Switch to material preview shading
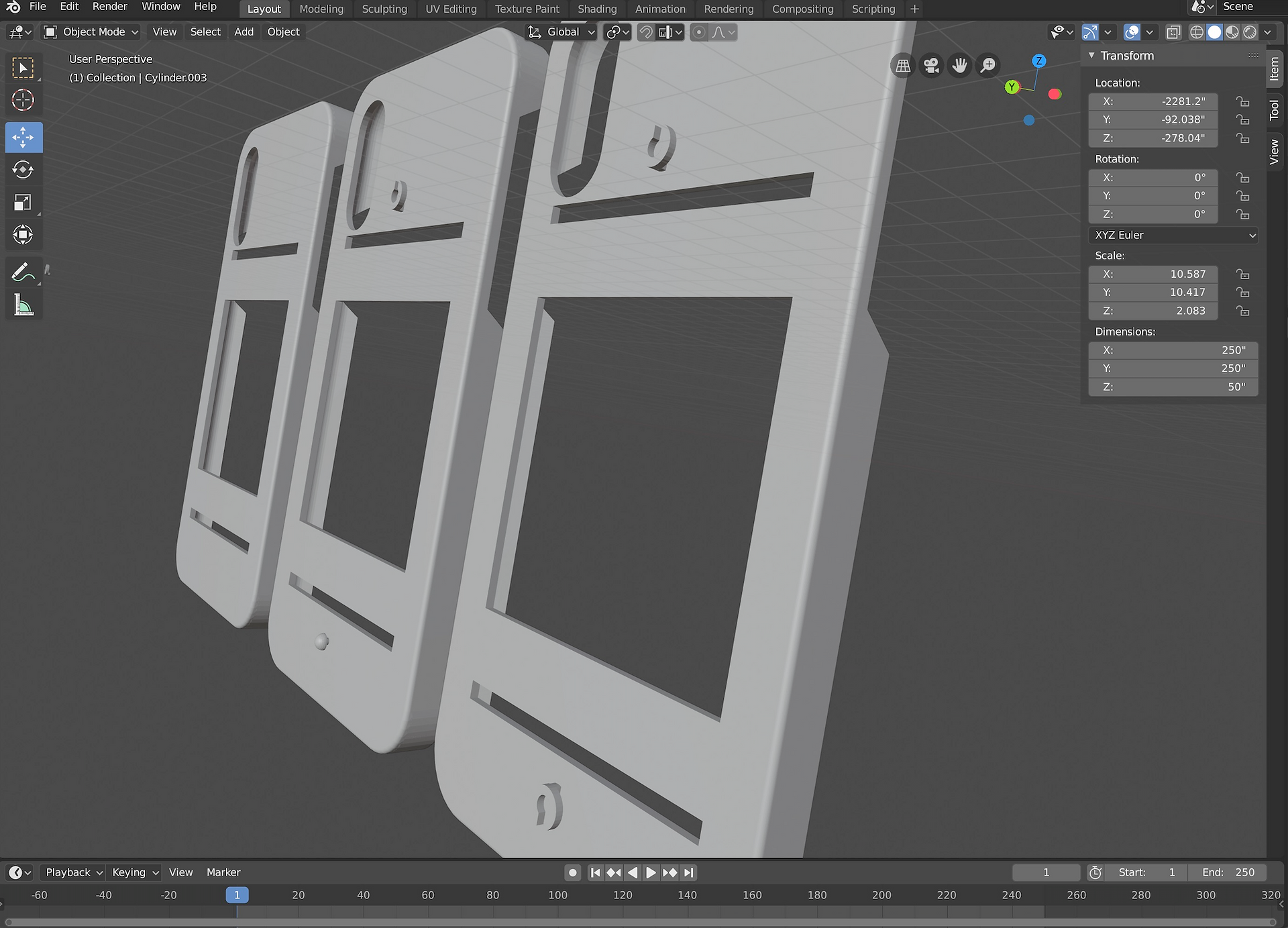 [x=1232, y=32]
